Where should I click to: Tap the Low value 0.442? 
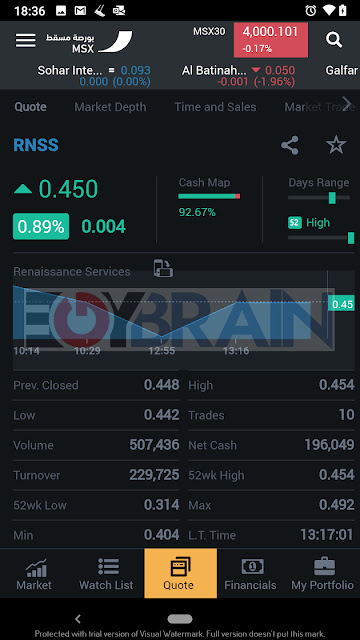pos(162,415)
